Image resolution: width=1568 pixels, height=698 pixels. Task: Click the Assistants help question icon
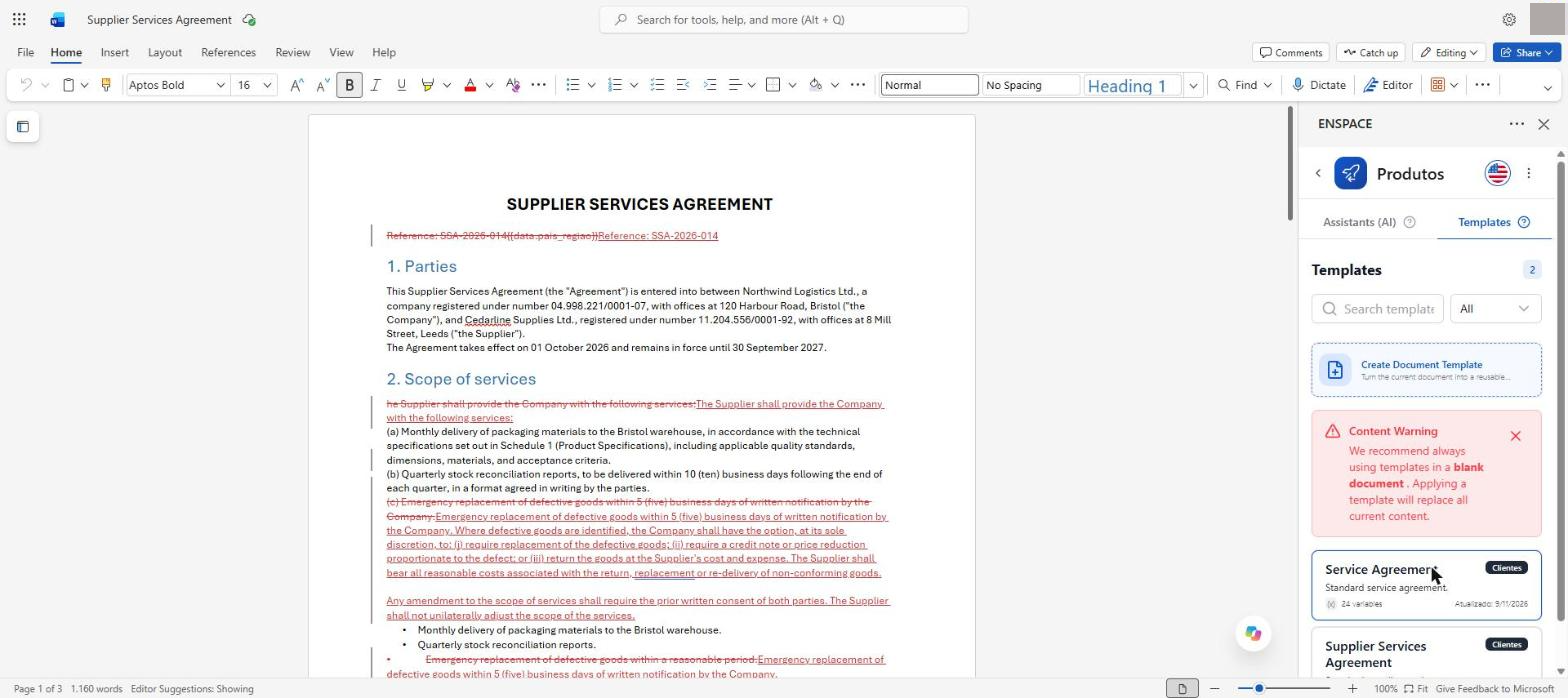1410,222
